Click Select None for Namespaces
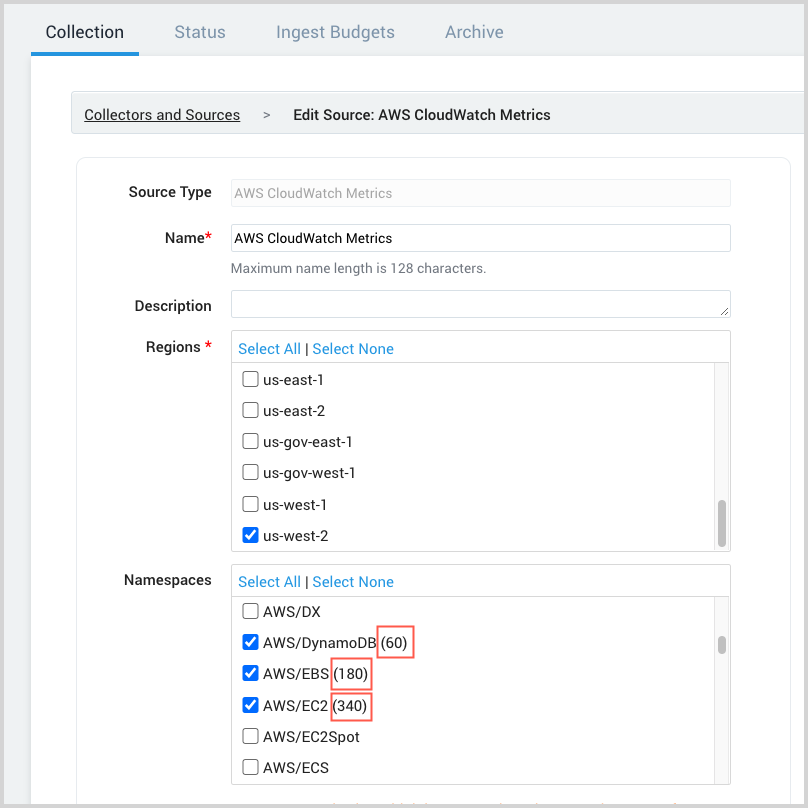 pos(352,581)
